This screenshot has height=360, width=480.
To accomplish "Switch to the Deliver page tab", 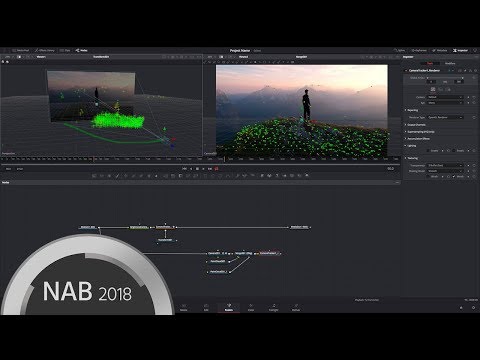I will [x=296, y=307].
